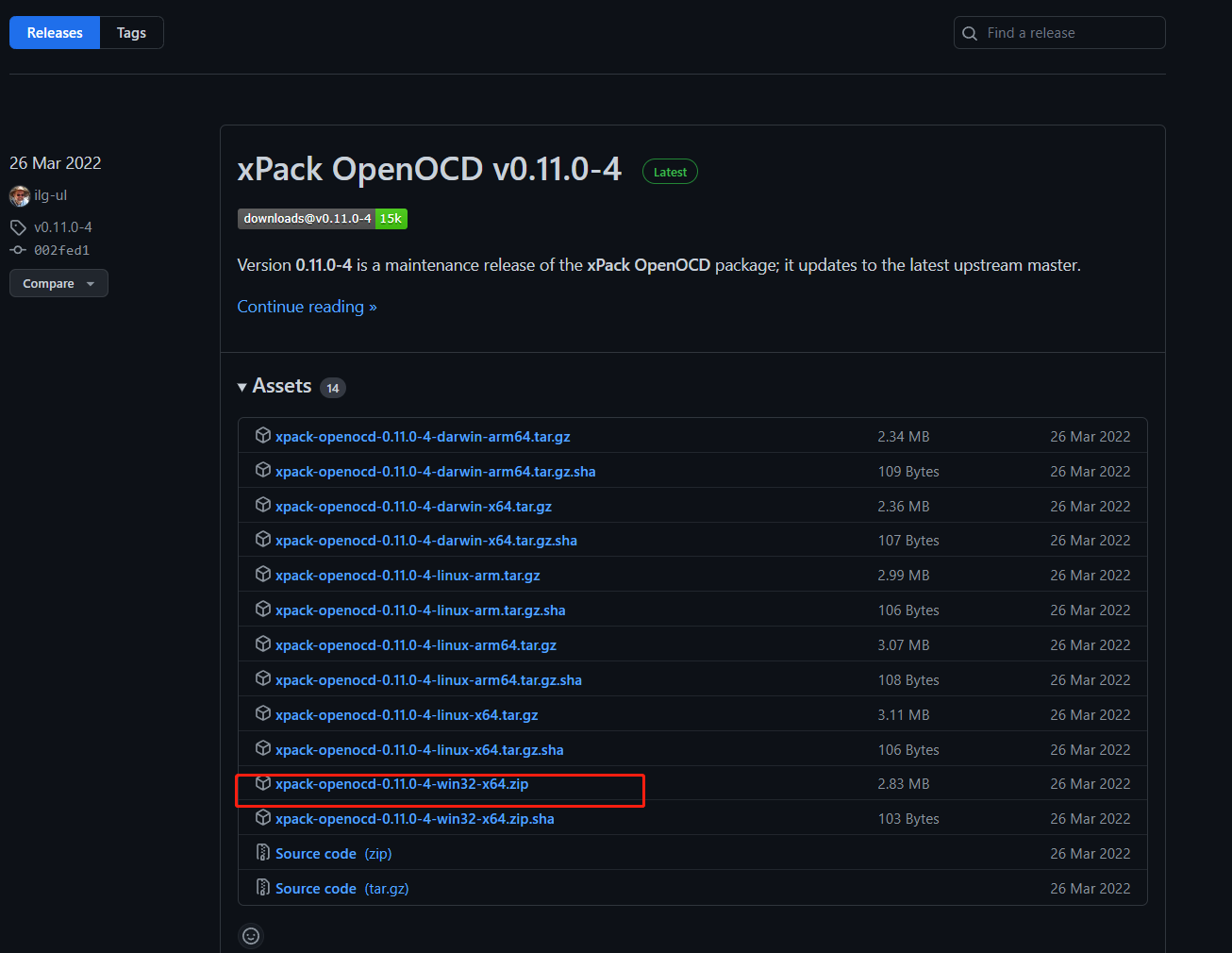The height and width of the screenshot is (953, 1232).
Task: Click package icon beside win32-x64.zip asset
Action: [263, 783]
